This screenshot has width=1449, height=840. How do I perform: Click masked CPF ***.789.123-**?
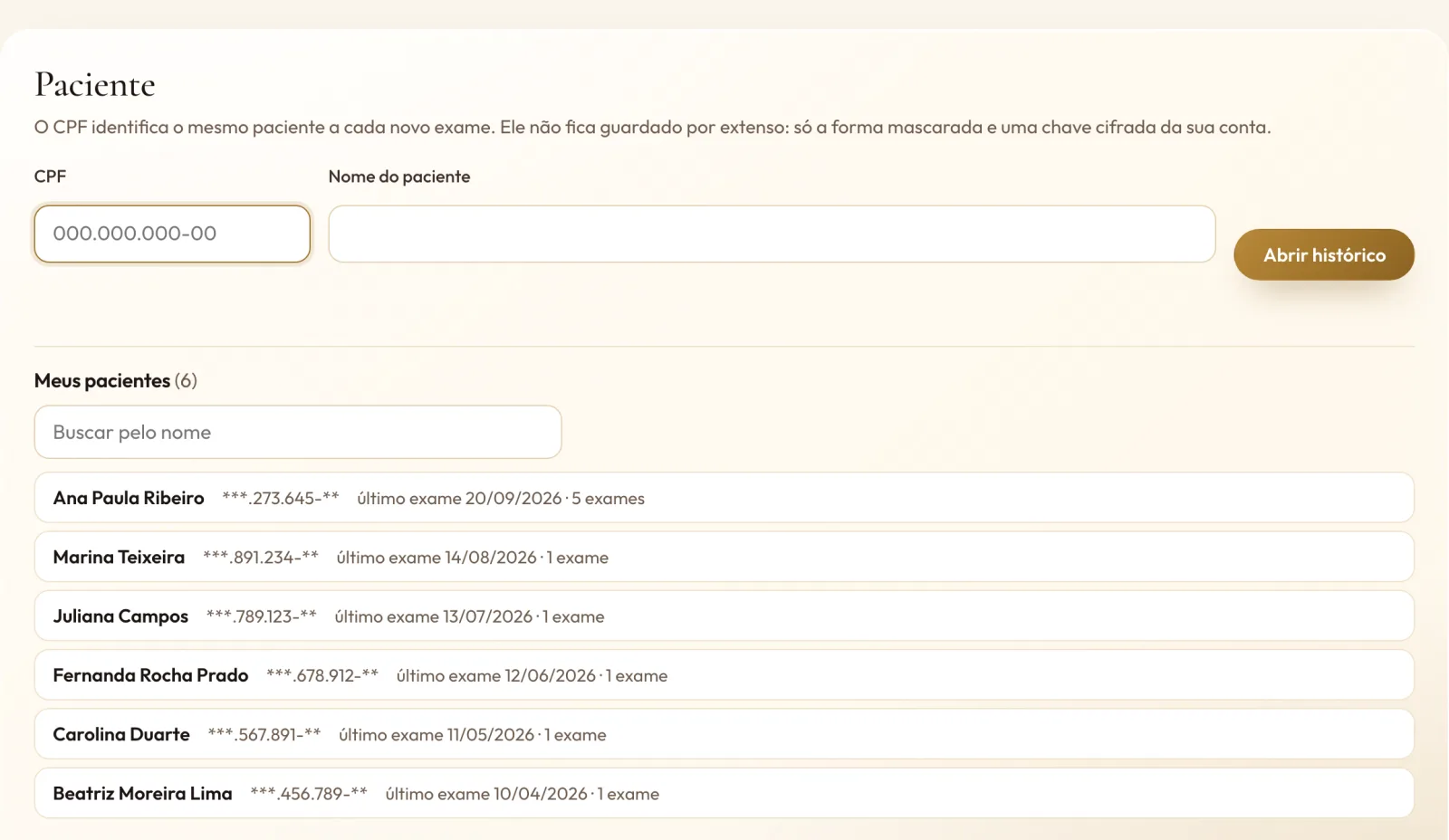click(x=262, y=616)
